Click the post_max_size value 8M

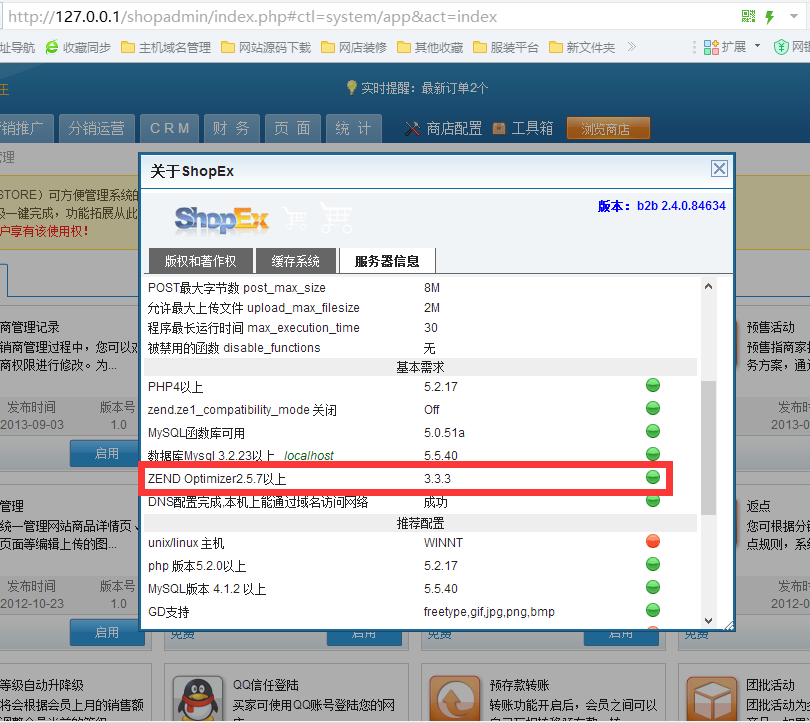point(432,288)
